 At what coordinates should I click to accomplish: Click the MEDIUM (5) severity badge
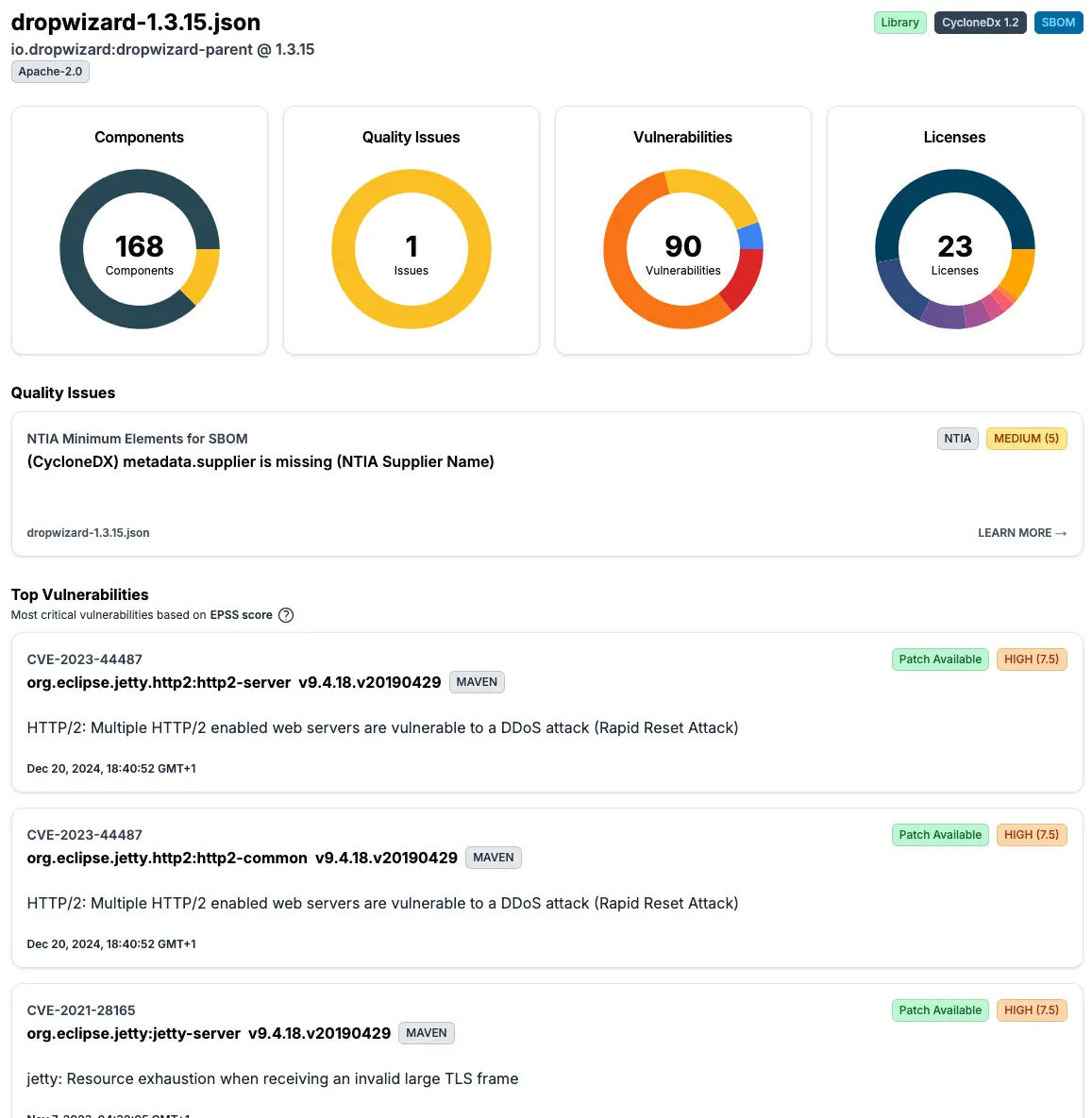click(x=1026, y=439)
